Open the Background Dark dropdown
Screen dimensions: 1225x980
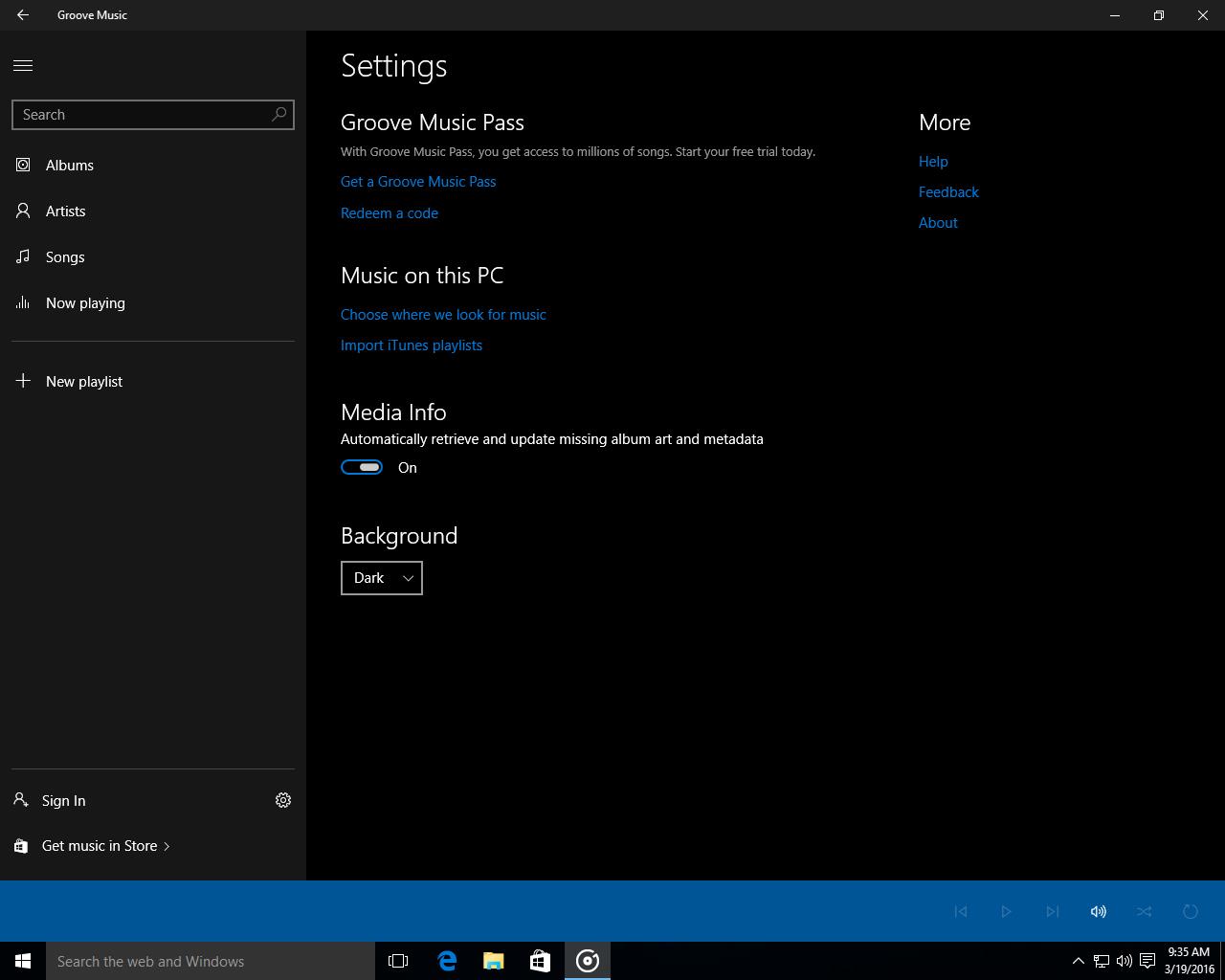coord(382,578)
